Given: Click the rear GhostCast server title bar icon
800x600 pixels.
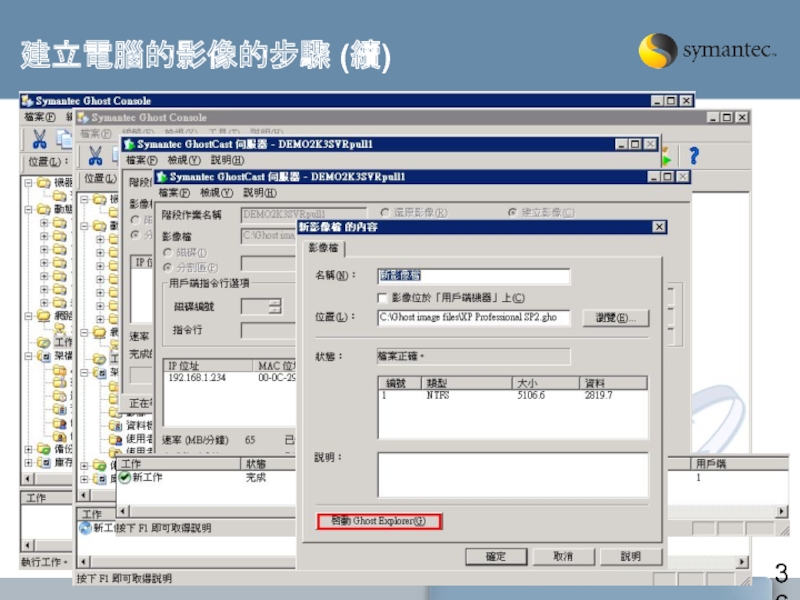Looking at the screenshot, I should 129,144.
